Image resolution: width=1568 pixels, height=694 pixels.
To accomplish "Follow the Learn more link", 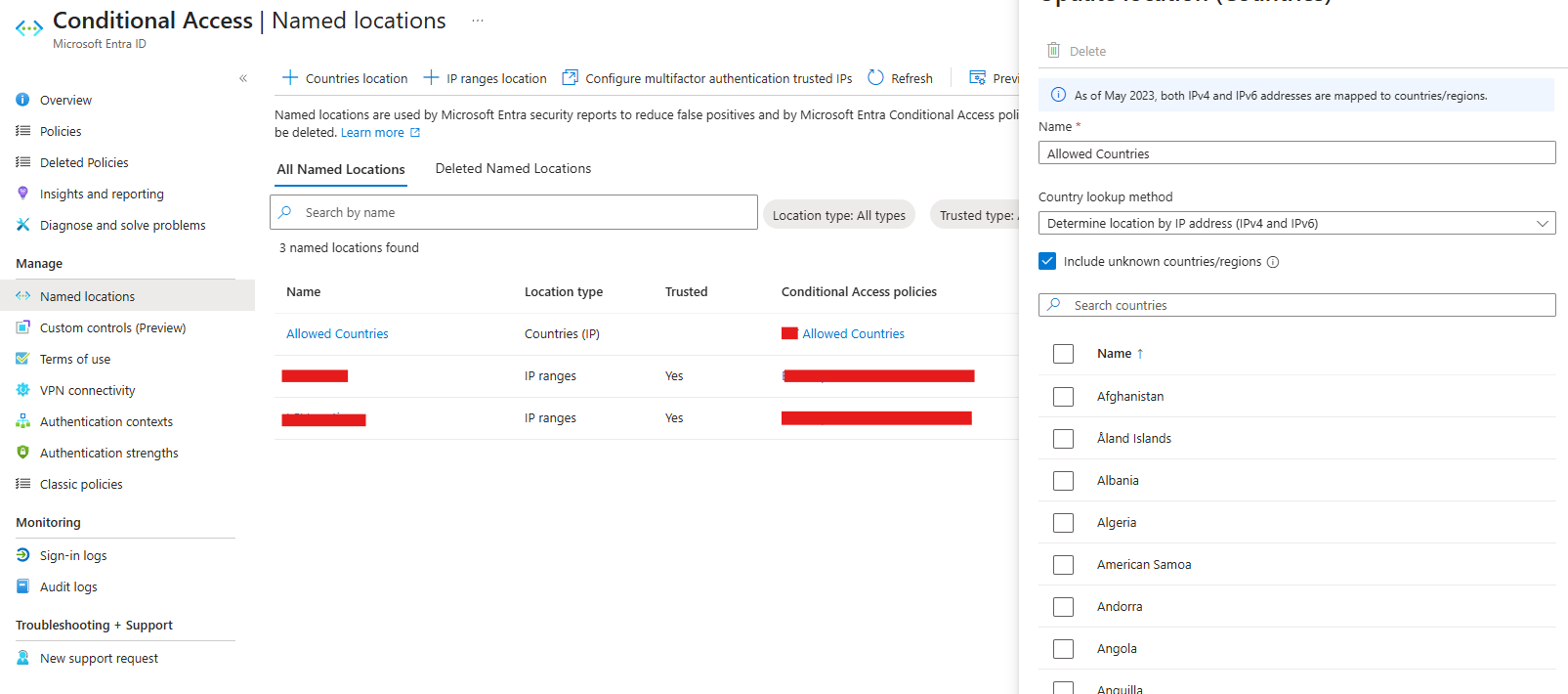I will (x=380, y=133).
